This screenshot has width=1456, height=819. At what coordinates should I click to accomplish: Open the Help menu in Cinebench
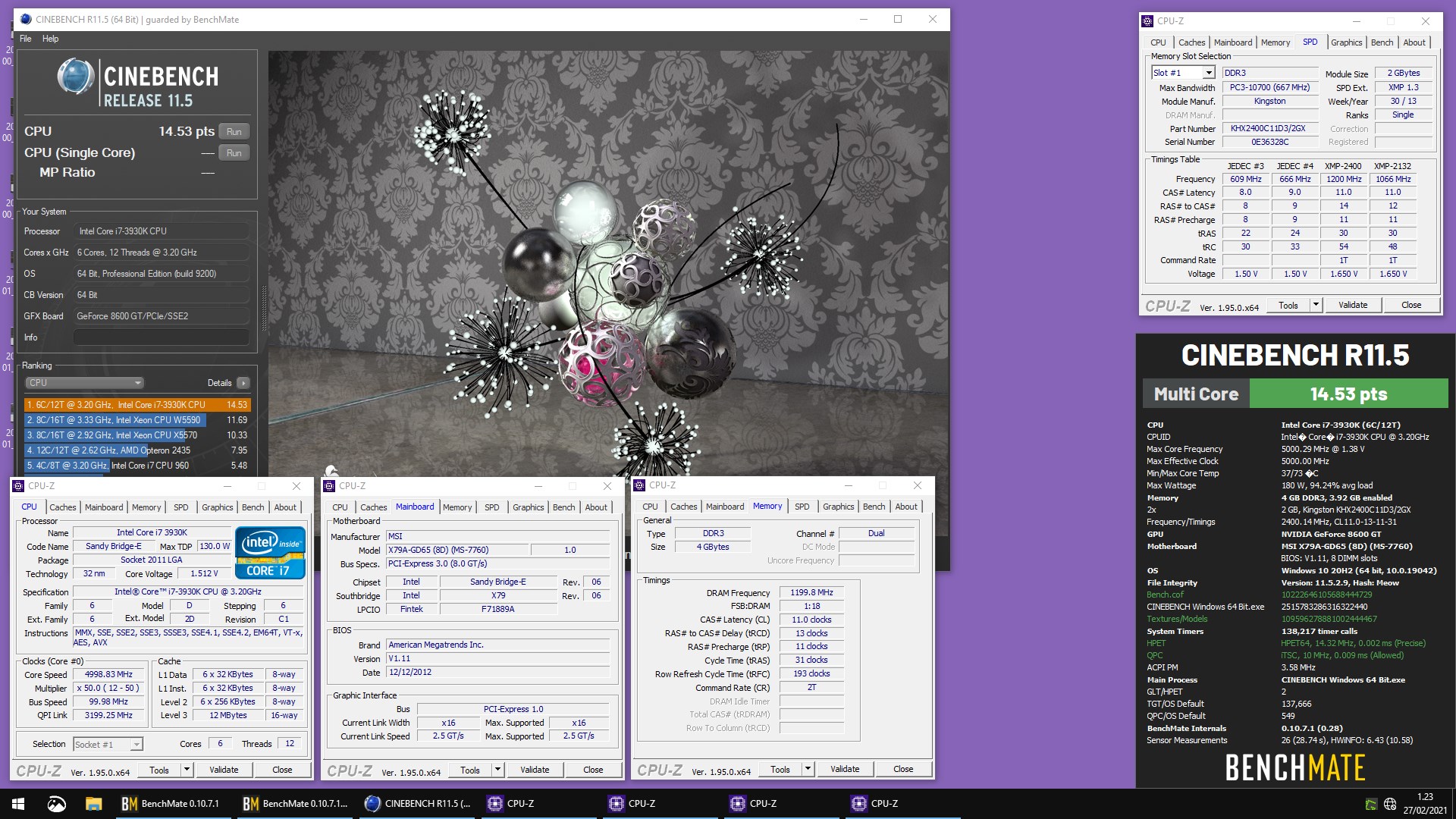(x=50, y=39)
